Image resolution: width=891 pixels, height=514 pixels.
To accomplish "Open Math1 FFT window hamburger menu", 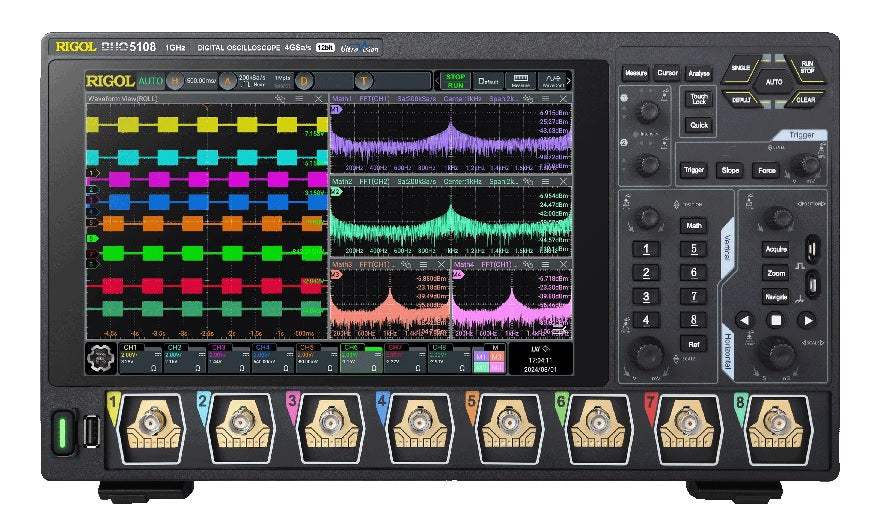I will pos(546,99).
